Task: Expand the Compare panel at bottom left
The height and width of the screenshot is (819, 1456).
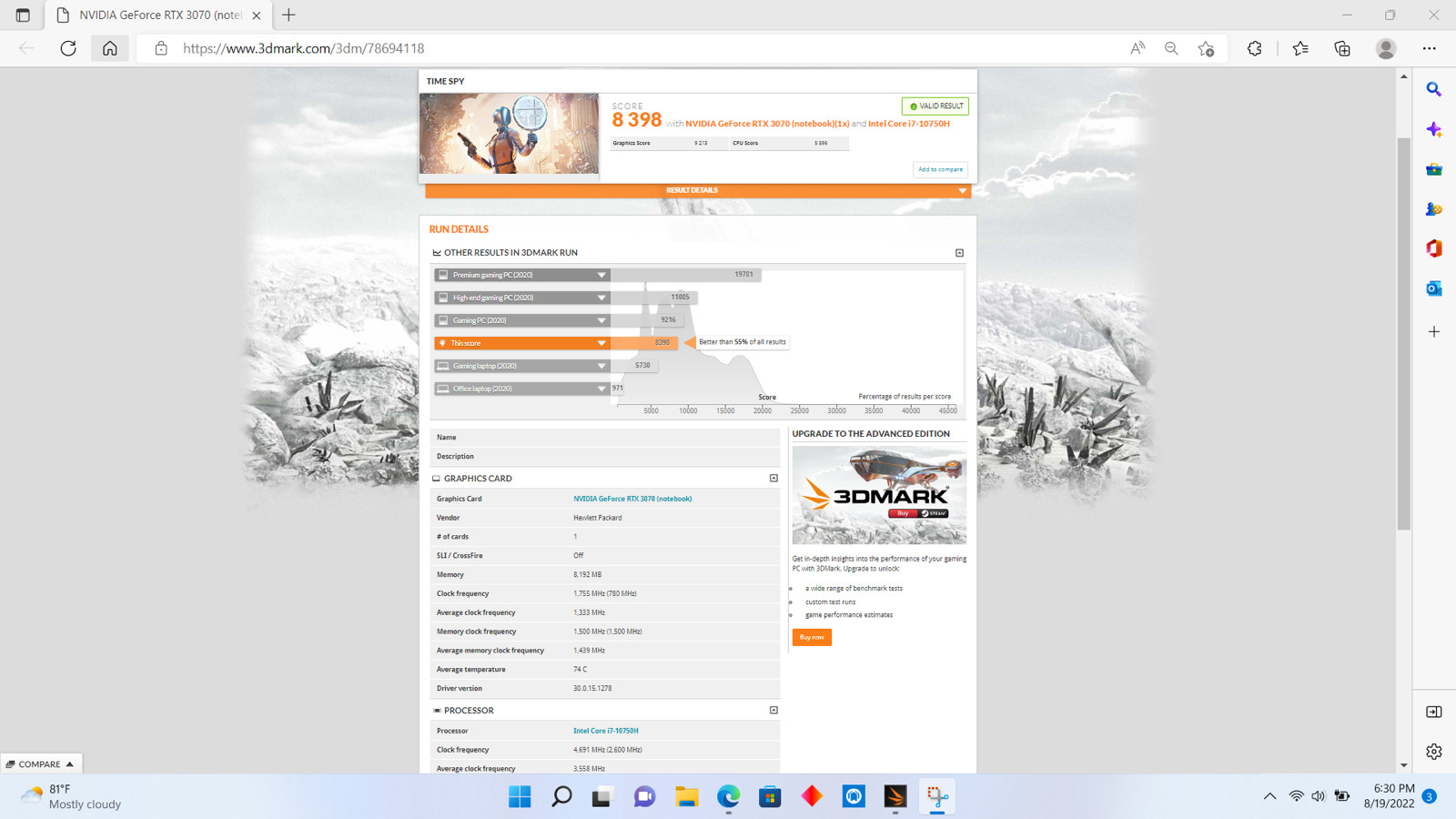Action: tap(41, 764)
